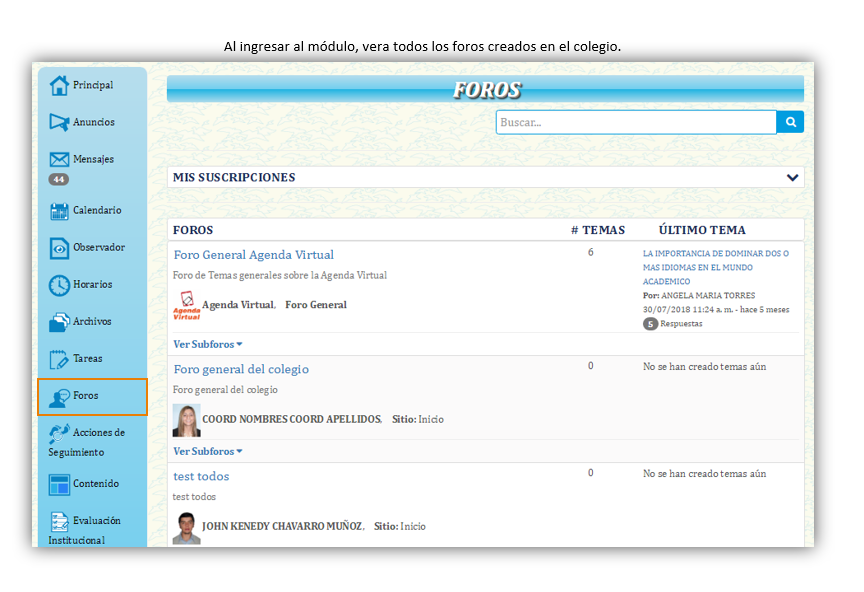This screenshot has height=592, width=864.
Task: Click the Observador eye icon
Action: click(59, 248)
